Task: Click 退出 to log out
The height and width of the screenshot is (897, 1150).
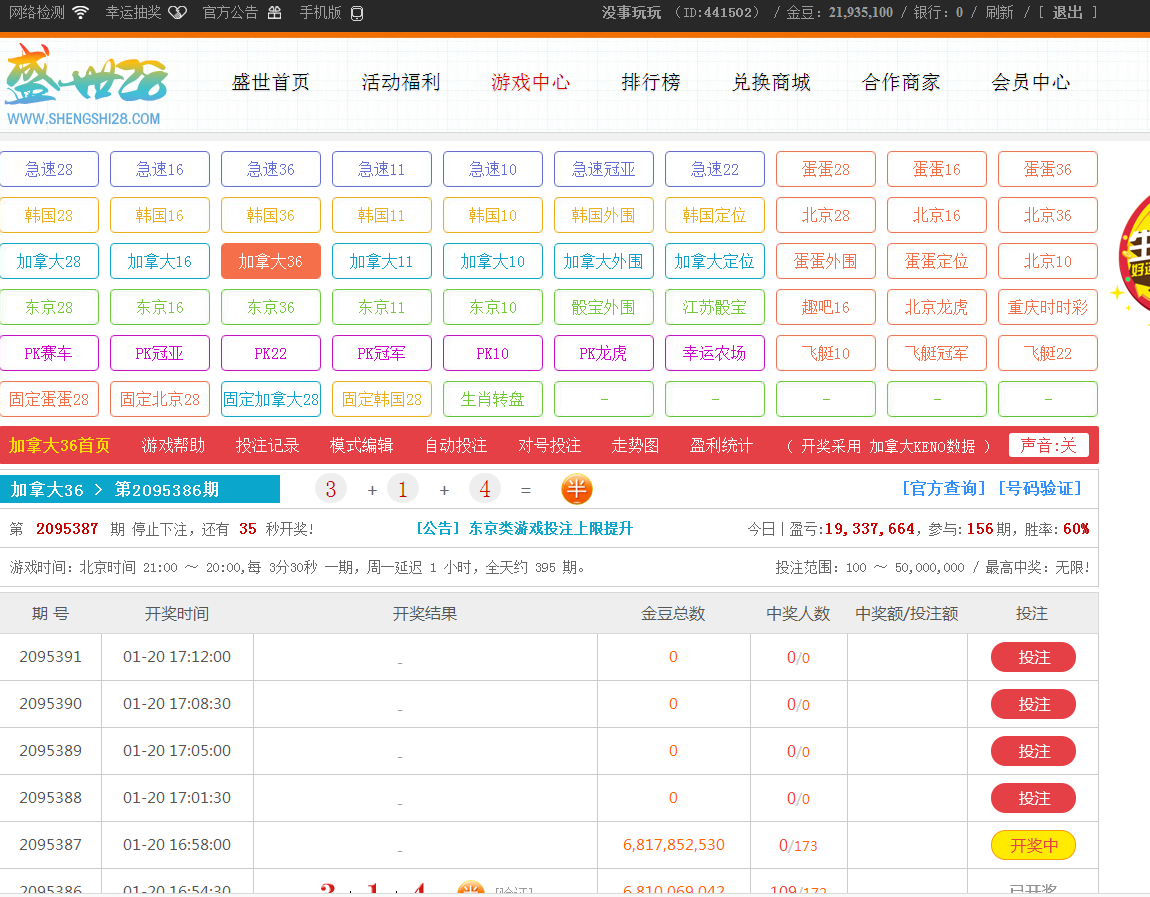Action: (x=1067, y=12)
